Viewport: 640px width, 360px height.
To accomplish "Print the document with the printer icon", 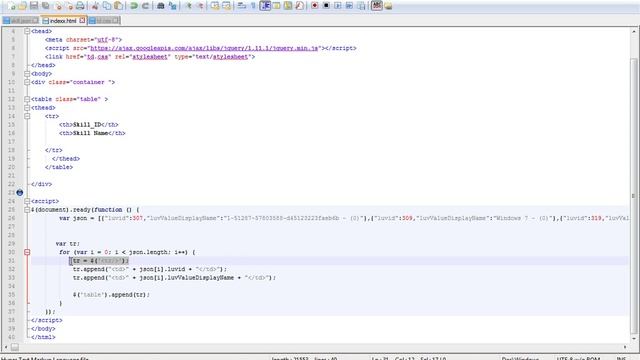I will 80,6.
